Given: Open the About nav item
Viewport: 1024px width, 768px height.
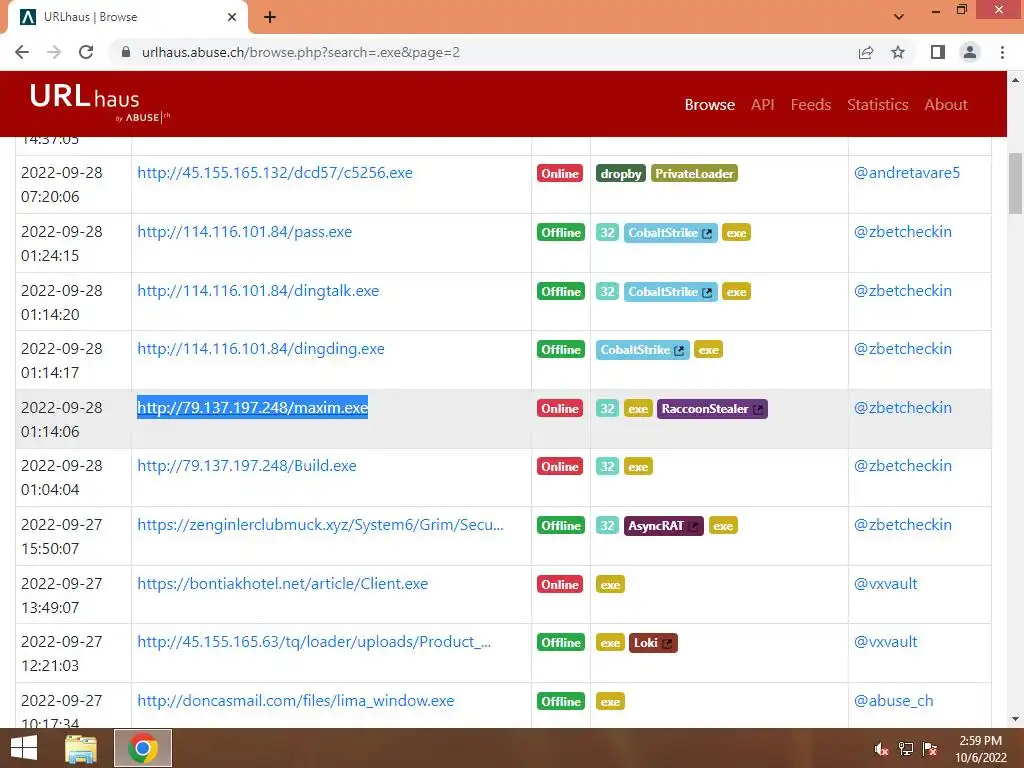Looking at the screenshot, I should point(946,104).
